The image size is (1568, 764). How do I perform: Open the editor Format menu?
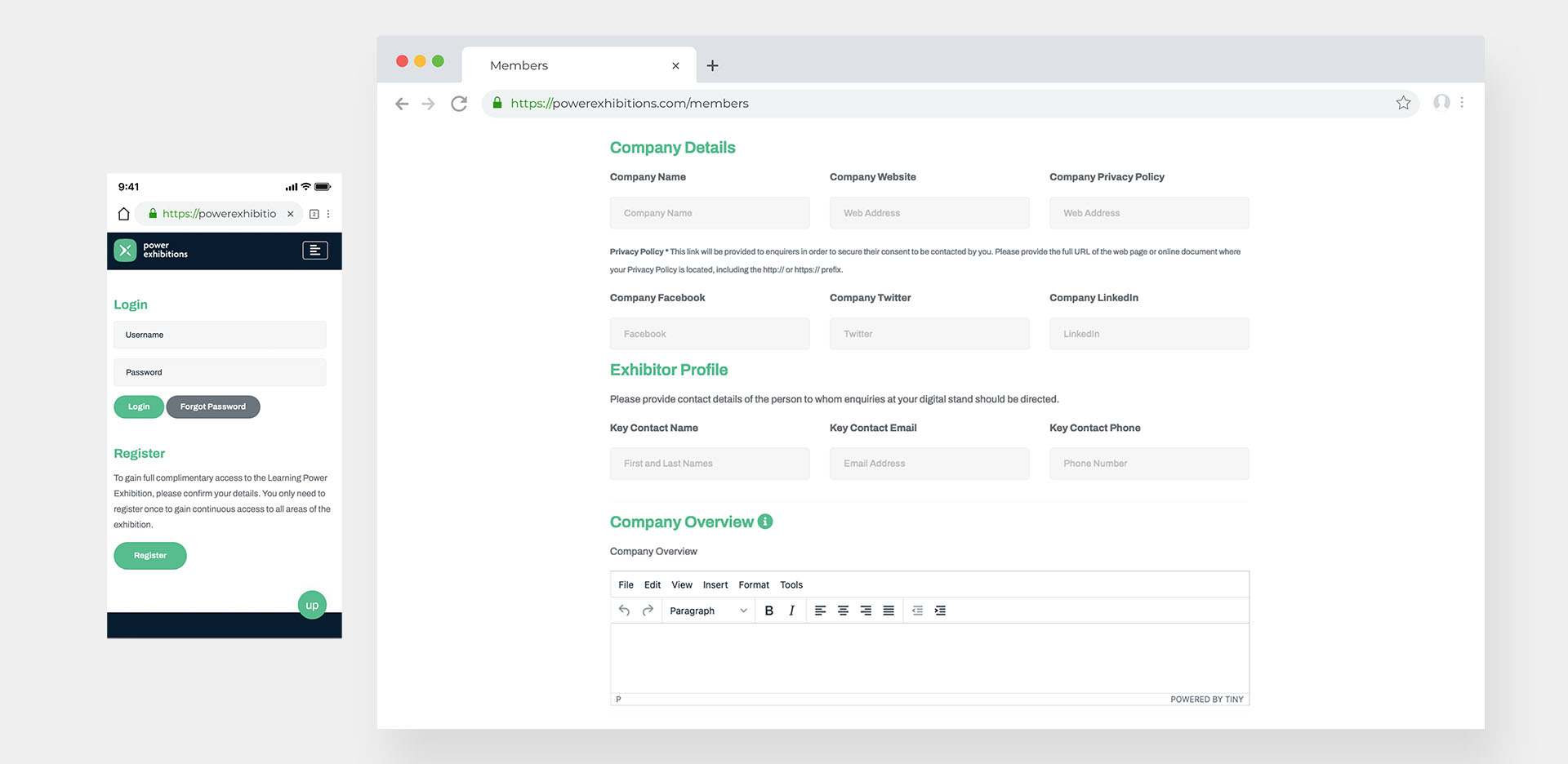point(754,585)
